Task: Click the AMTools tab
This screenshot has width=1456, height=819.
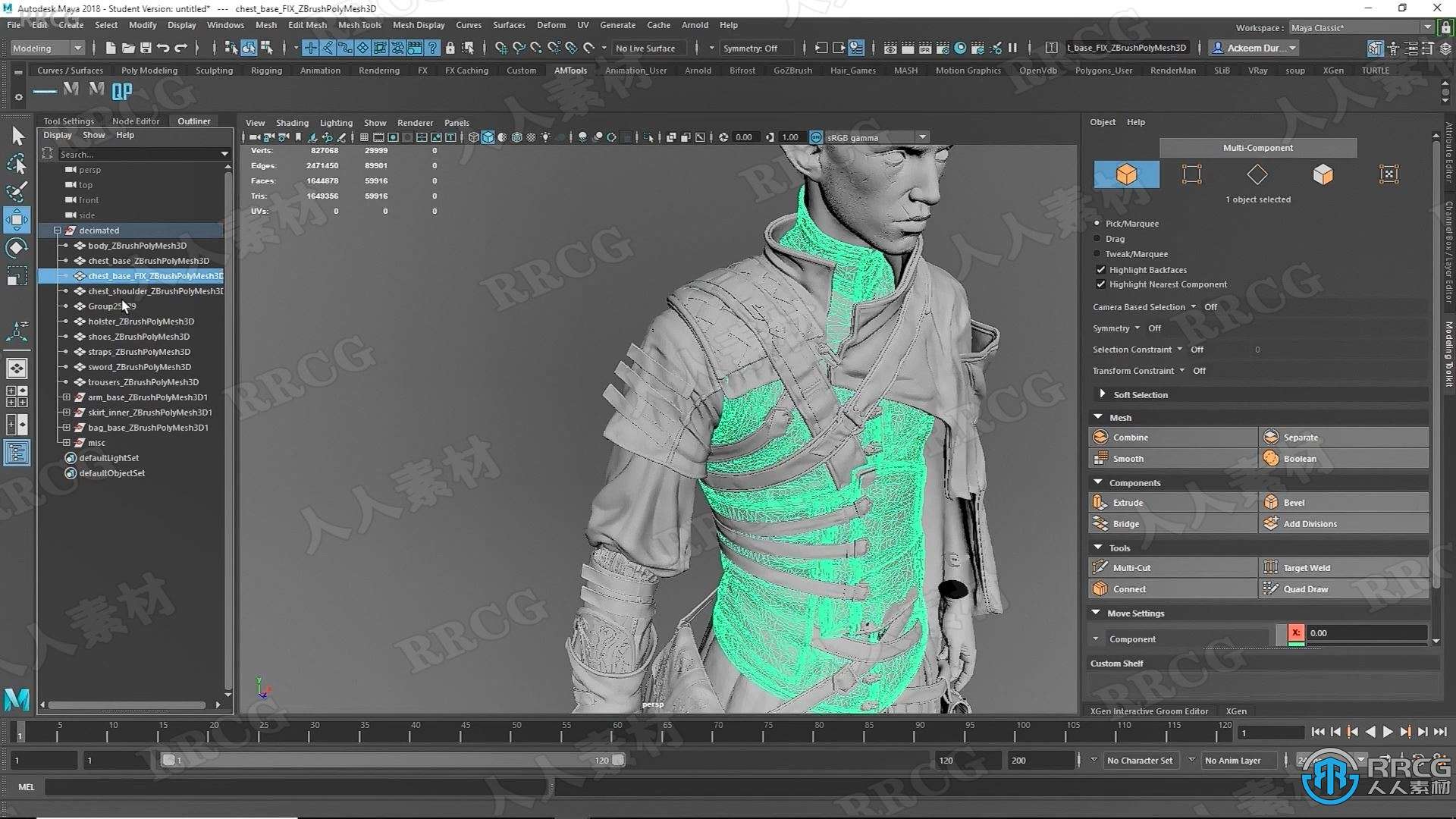Action: click(x=571, y=69)
